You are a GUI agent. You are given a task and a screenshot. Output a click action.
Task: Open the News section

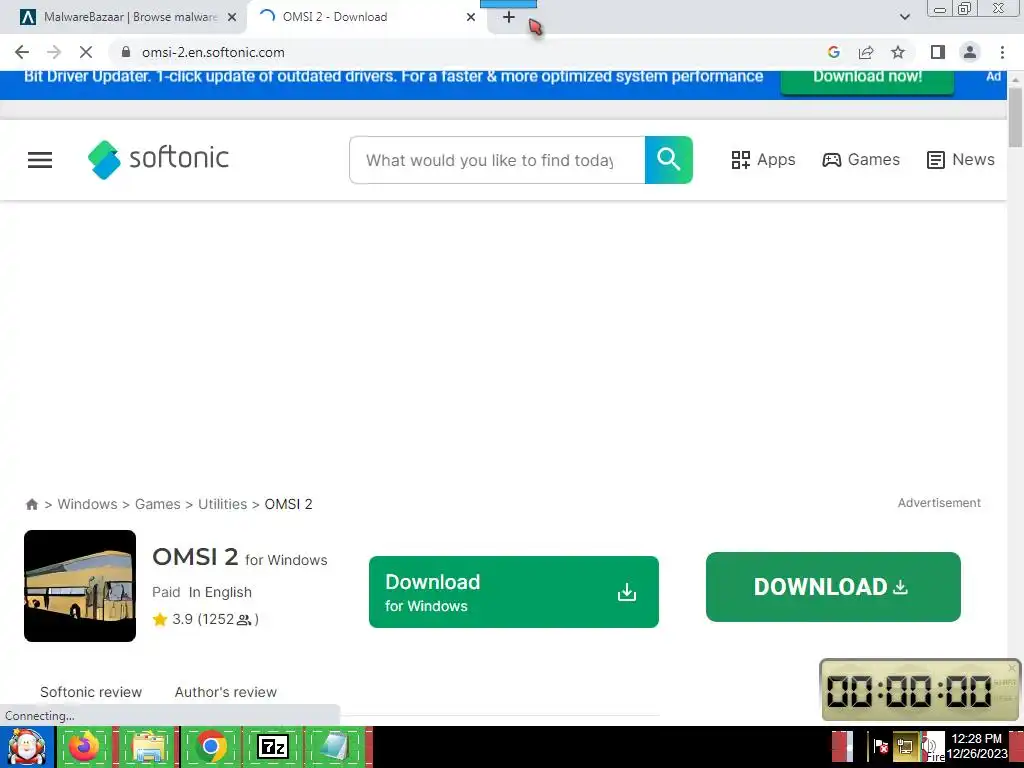(961, 160)
